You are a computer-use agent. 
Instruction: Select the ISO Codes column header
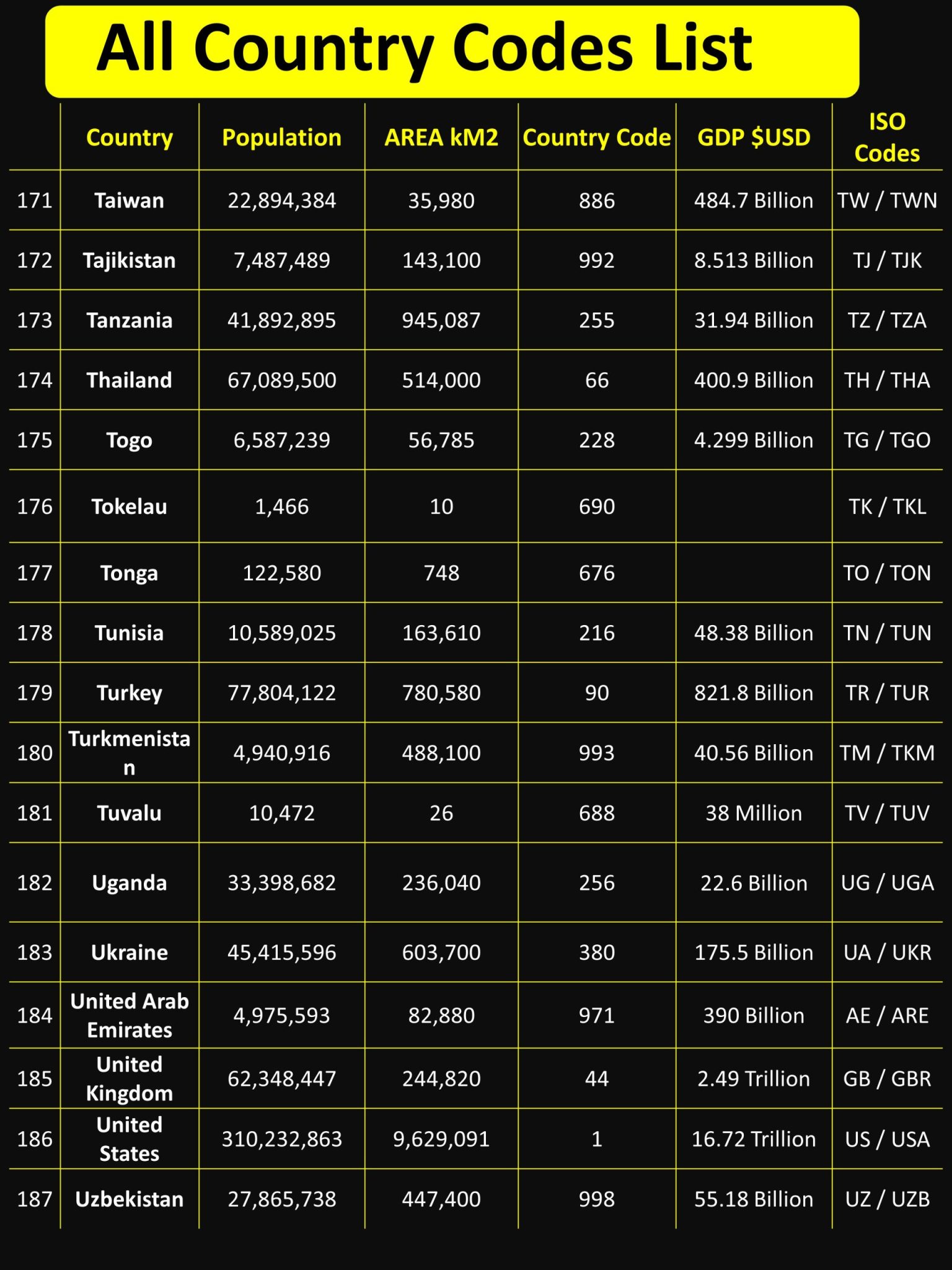tap(886, 138)
